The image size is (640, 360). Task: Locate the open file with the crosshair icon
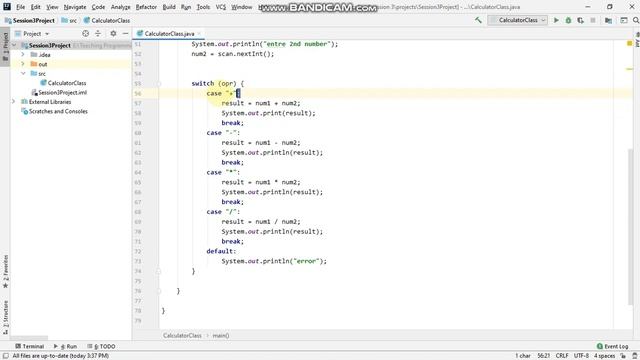coord(85,33)
